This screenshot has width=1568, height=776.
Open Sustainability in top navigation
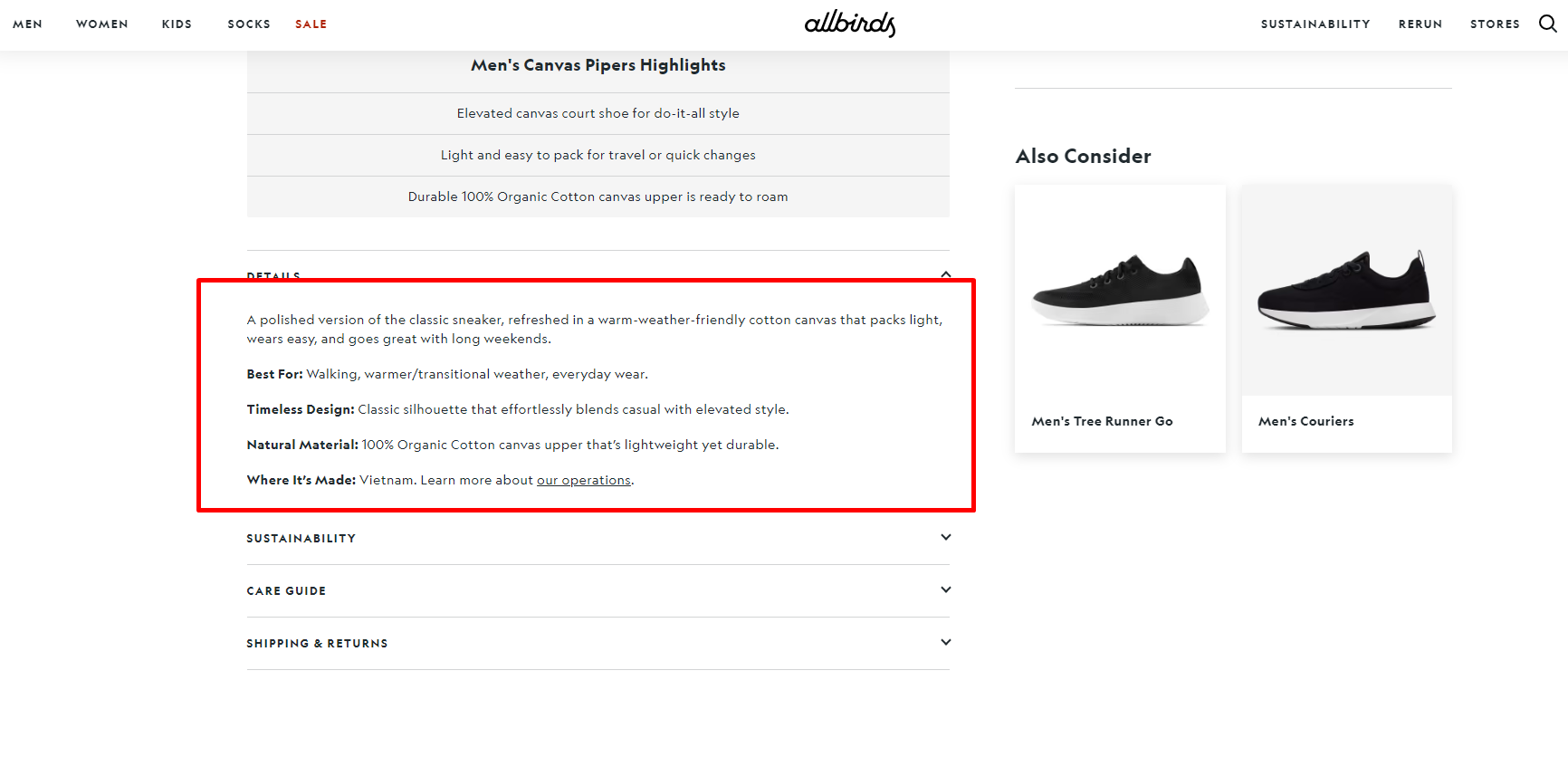tap(1315, 24)
